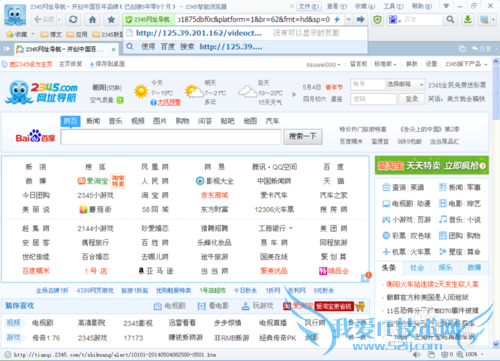Click the 把2345设为主页 link

(x=30, y=64)
